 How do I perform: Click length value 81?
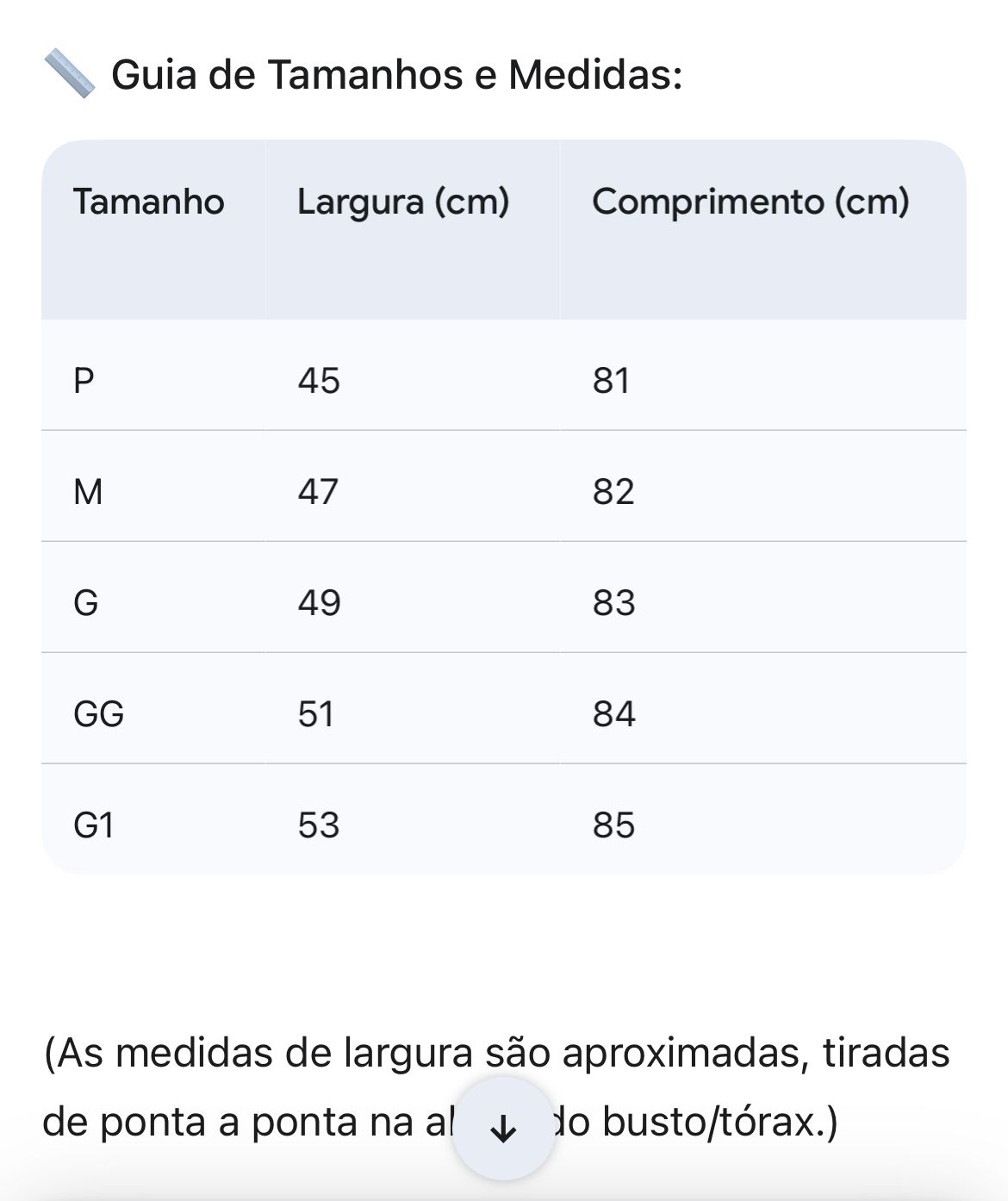point(611,380)
